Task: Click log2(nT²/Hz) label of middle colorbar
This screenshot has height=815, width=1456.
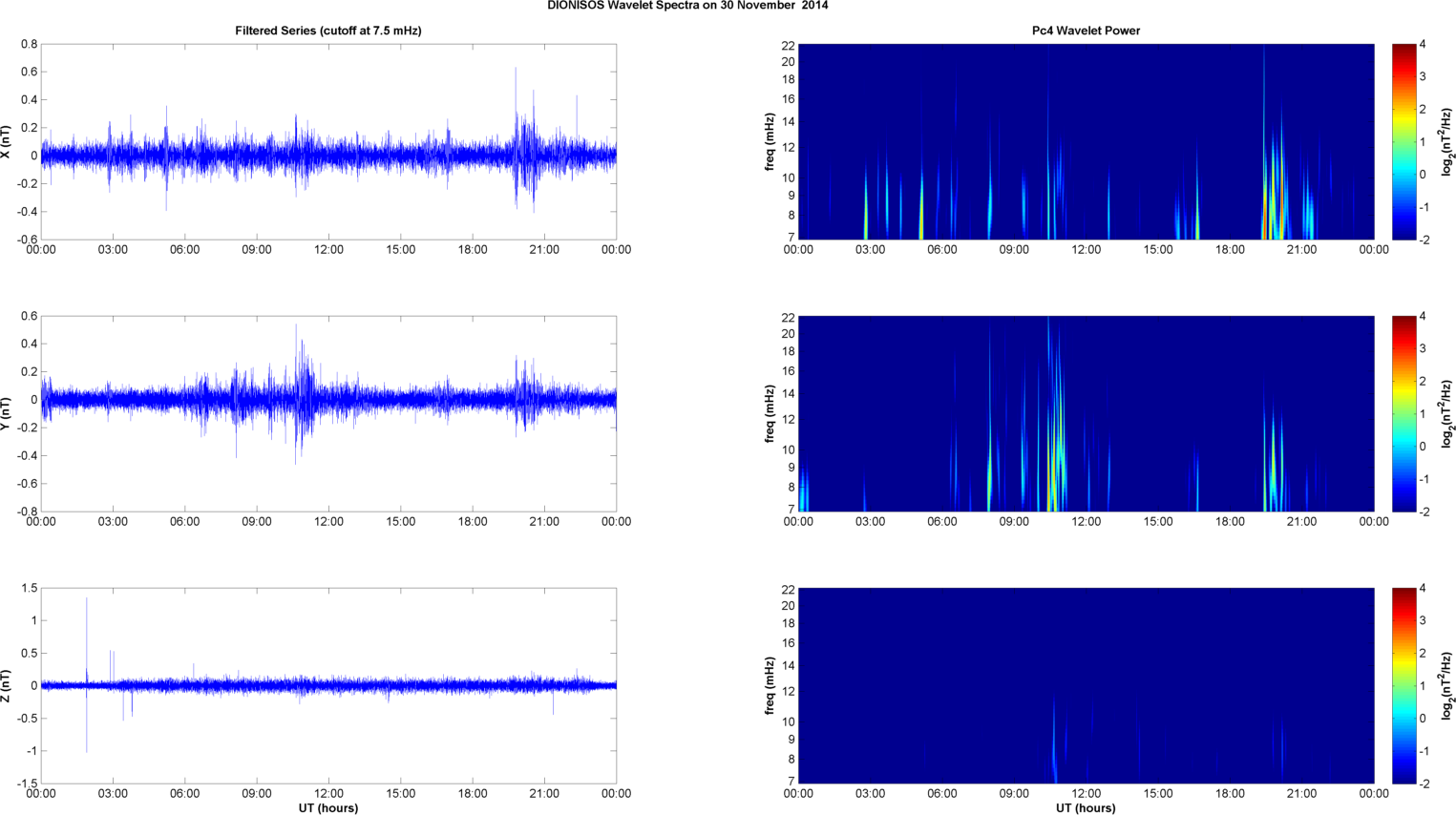Action: click(x=1447, y=413)
